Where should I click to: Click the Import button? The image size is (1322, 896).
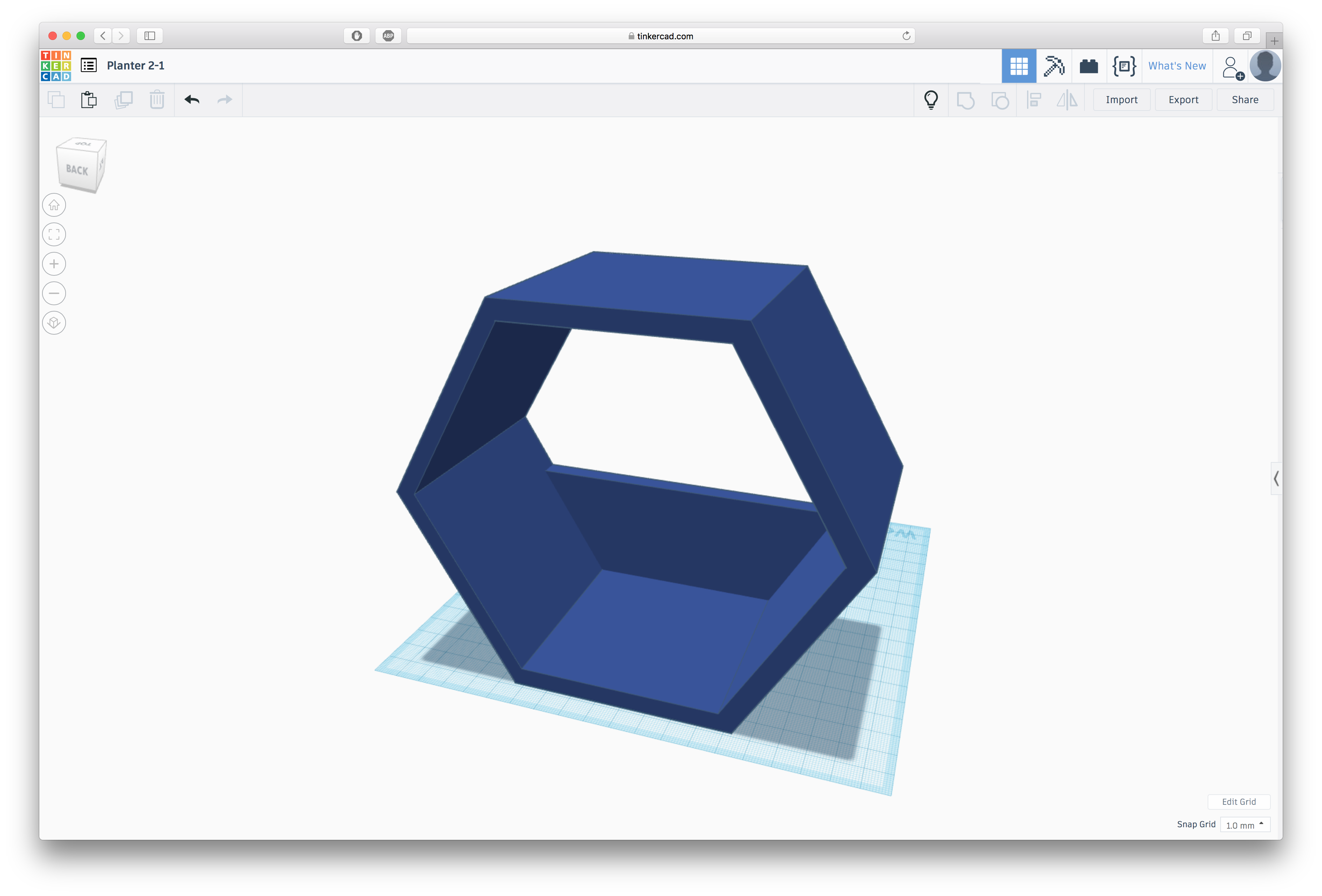(1121, 100)
